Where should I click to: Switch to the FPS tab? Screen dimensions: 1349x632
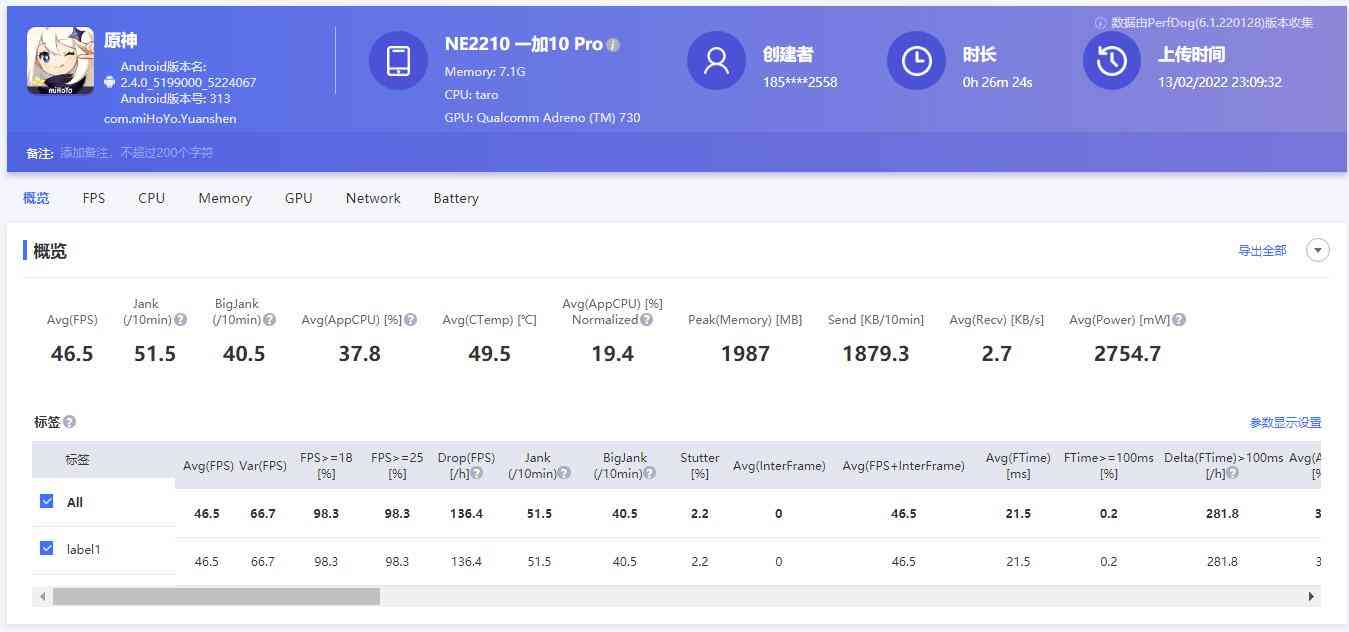[94, 198]
